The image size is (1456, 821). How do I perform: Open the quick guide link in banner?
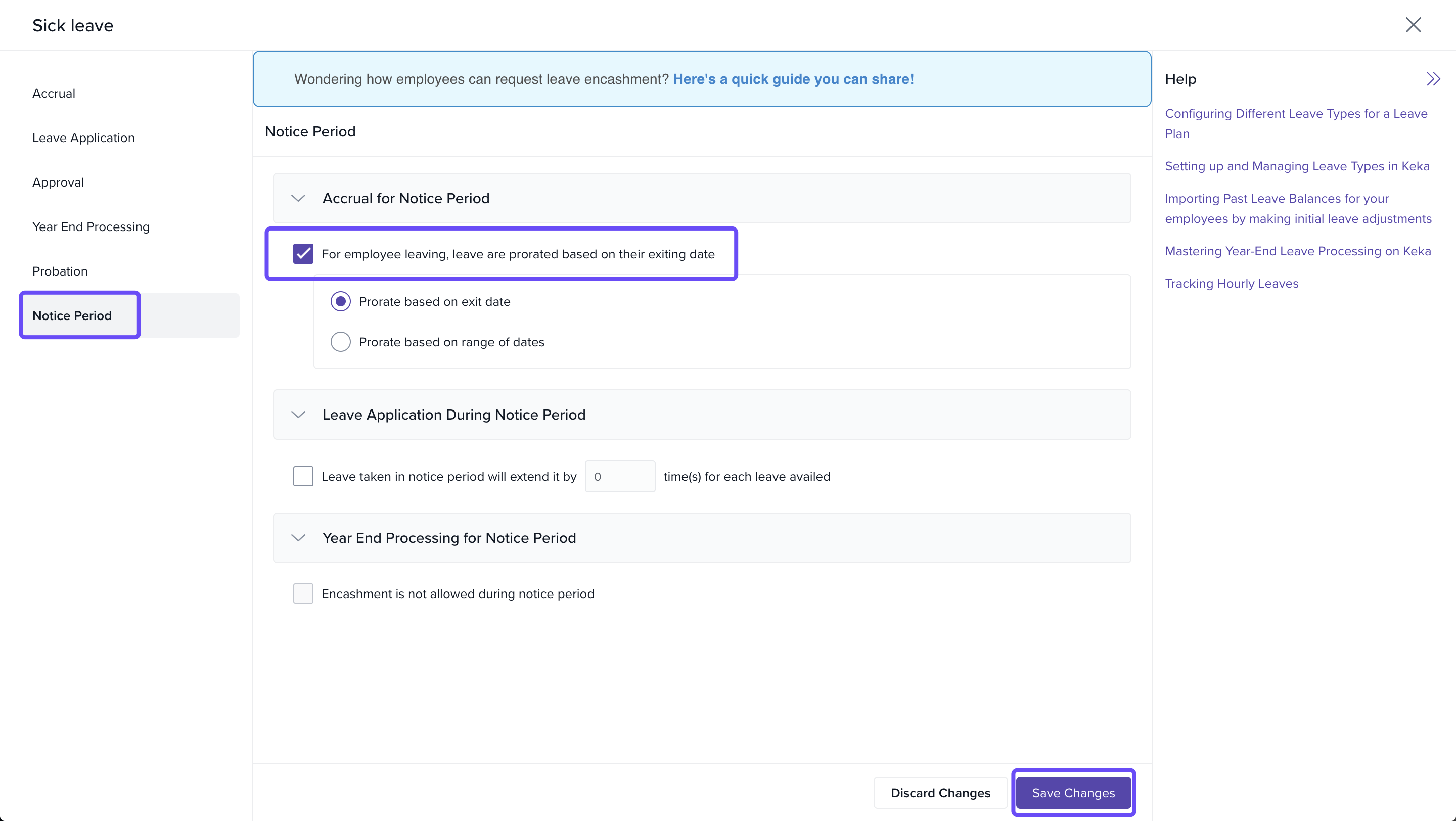793,79
